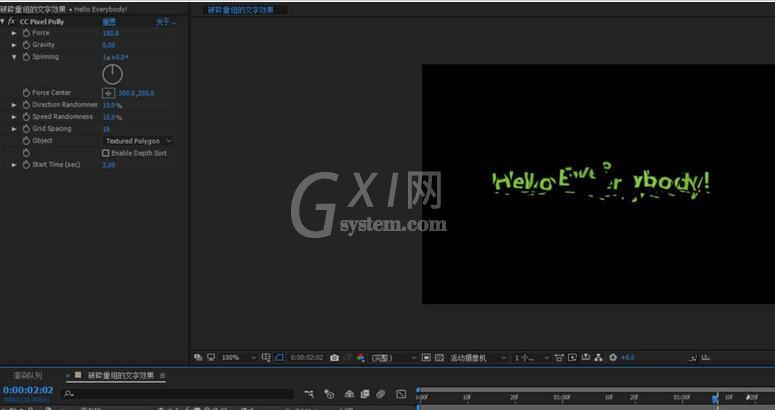Click the reset exposure icon

(613, 357)
